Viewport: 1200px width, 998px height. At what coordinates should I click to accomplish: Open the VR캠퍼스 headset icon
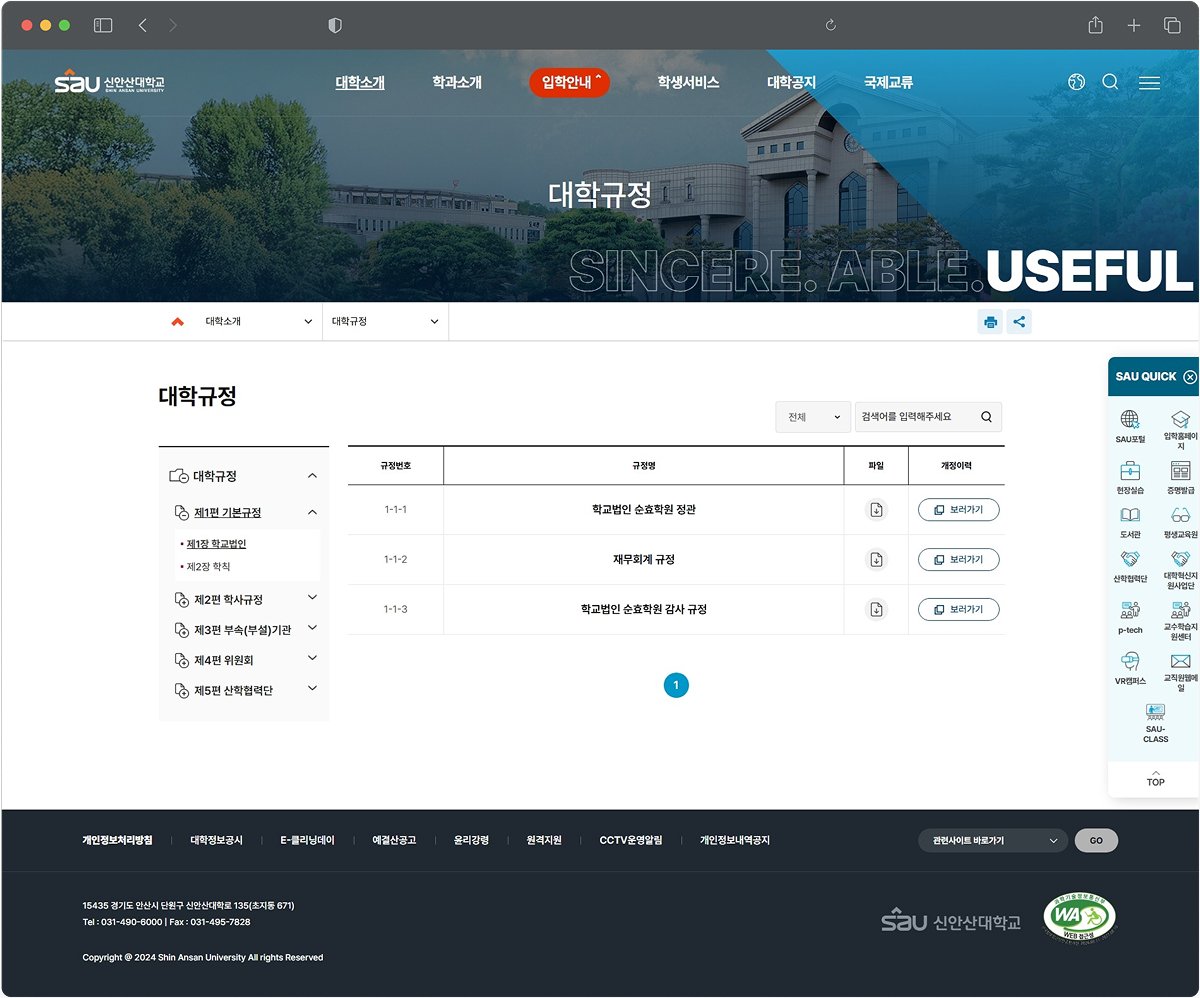(1130, 661)
